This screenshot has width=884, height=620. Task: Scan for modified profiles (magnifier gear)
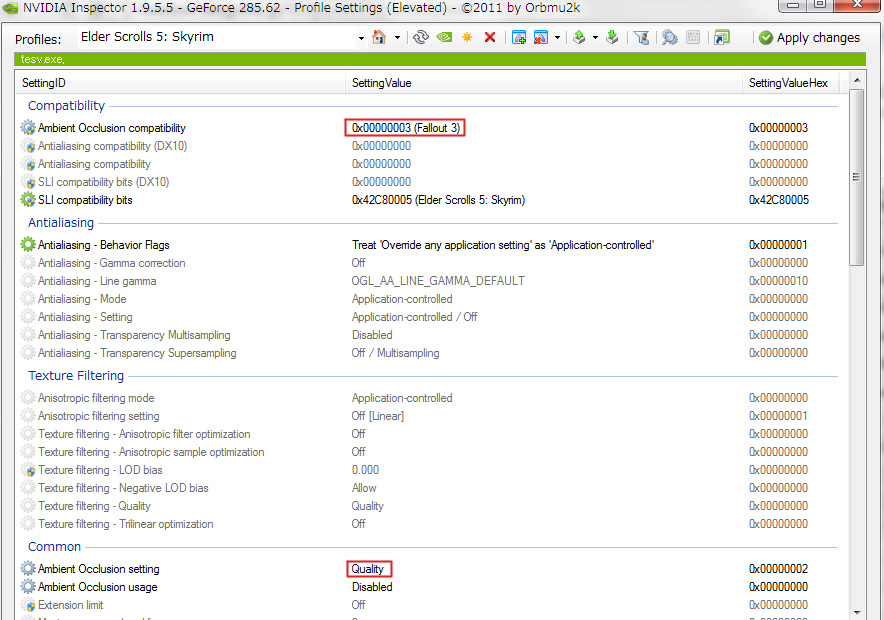[x=669, y=38]
